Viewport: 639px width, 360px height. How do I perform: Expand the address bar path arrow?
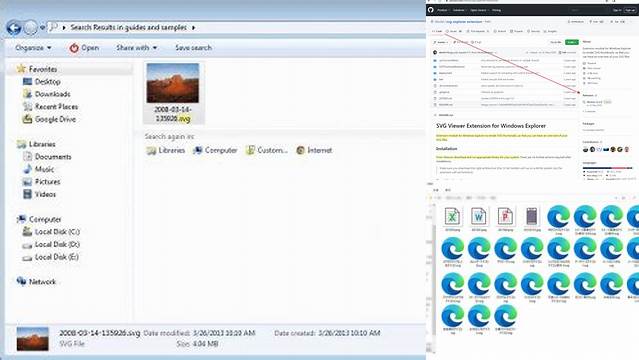[194, 28]
